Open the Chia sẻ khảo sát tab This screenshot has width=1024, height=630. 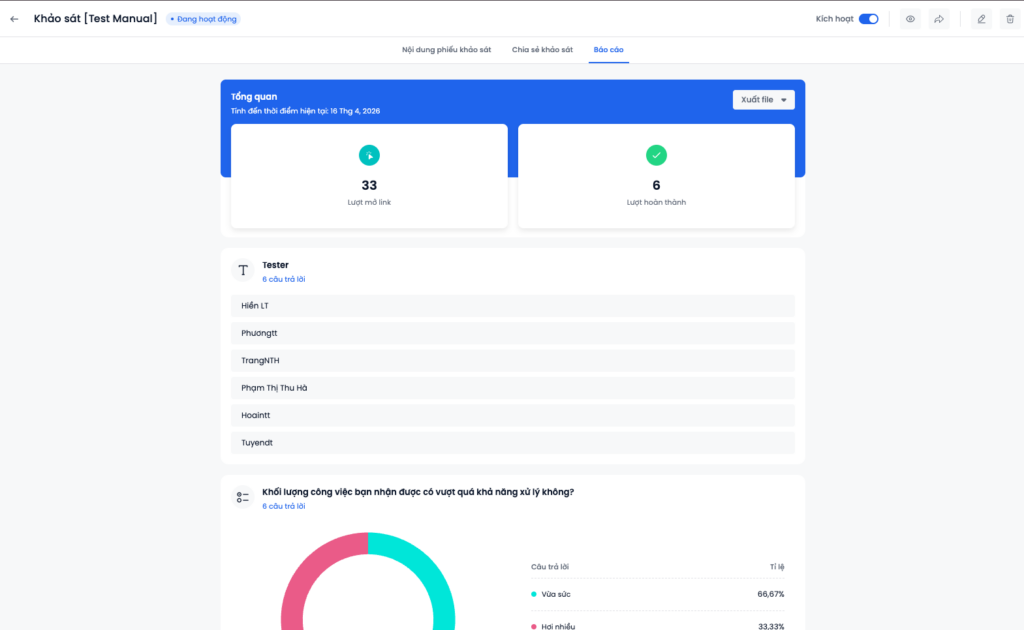click(x=542, y=49)
